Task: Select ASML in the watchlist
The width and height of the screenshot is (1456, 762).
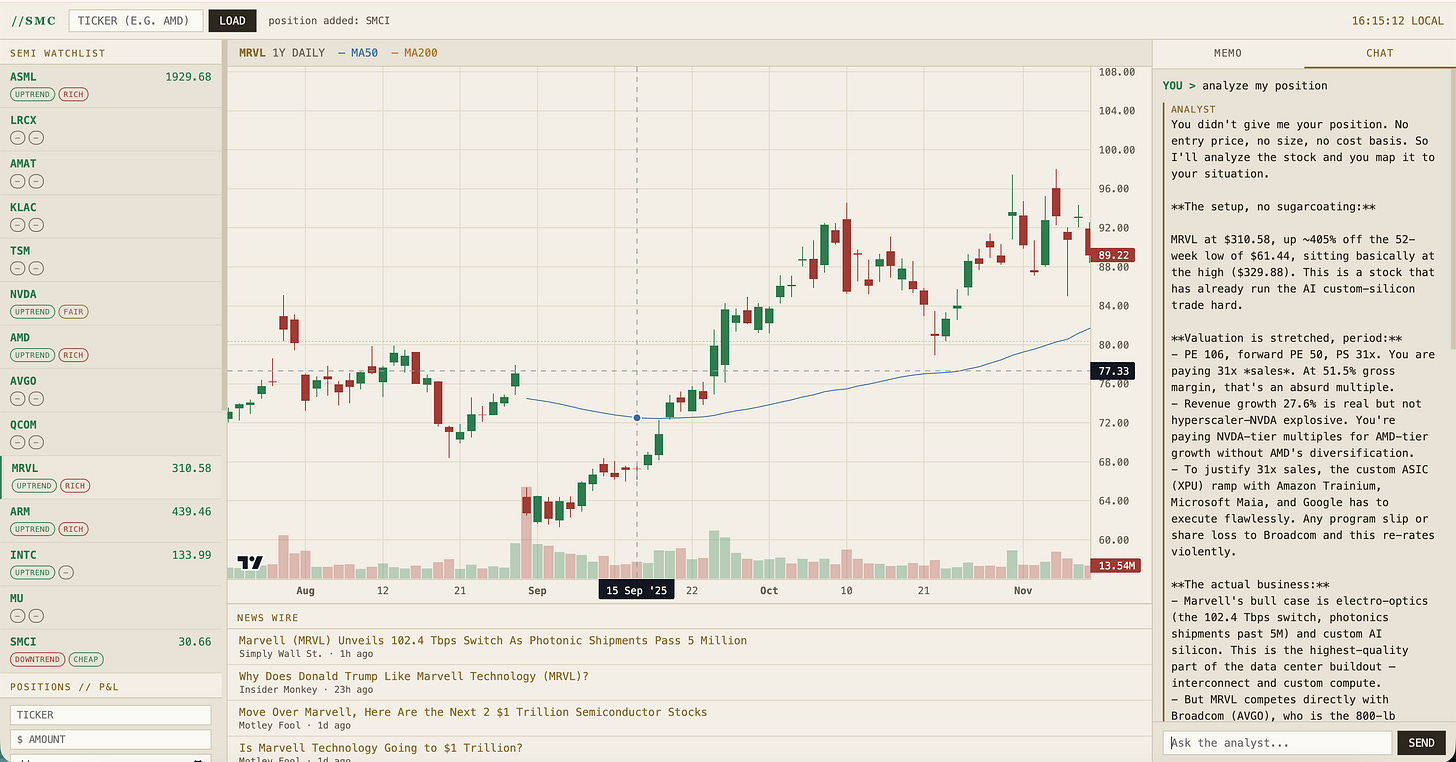Action: pyautogui.click(x=110, y=85)
